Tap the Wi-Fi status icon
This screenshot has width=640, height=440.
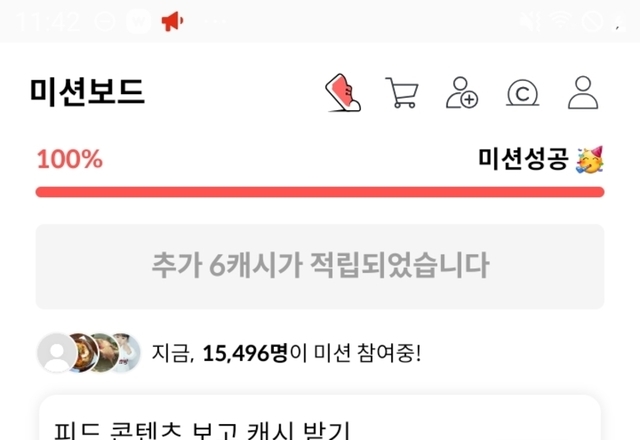coord(560,21)
